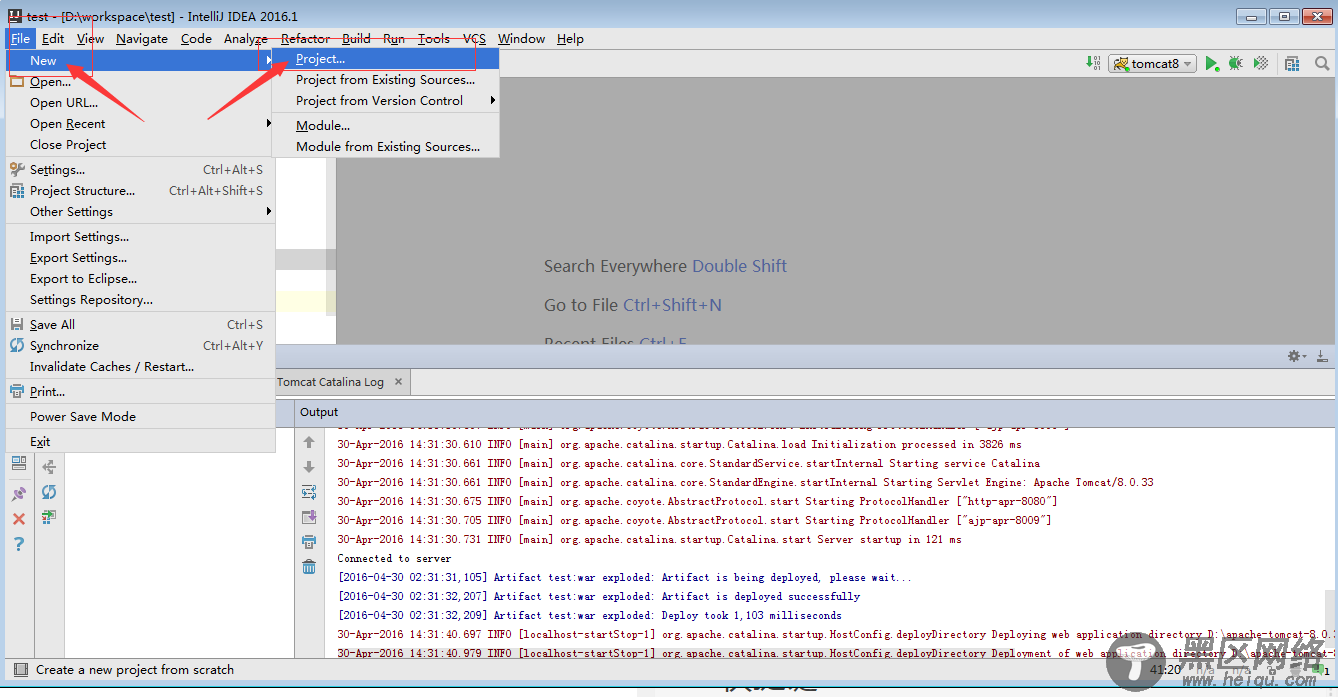This screenshot has width=1338, height=697.
Task: Open the Analyze menu
Action: [x=246, y=39]
